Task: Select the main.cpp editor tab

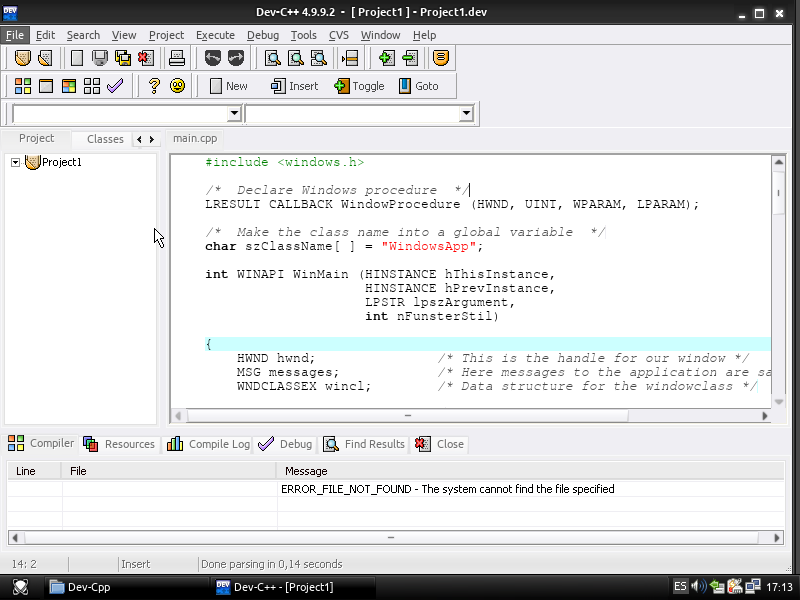Action: pos(195,138)
